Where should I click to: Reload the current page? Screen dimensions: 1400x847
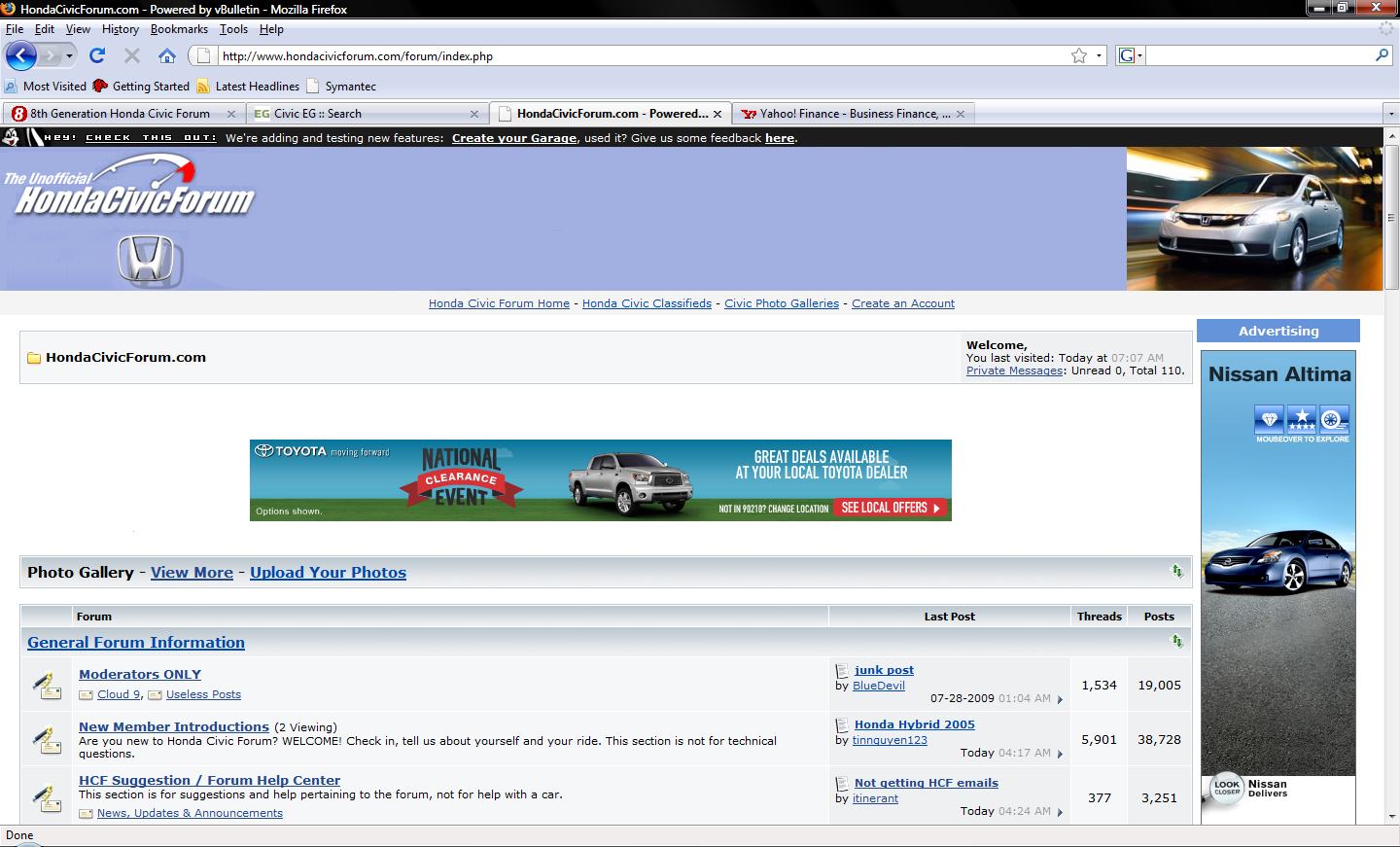coord(97,55)
